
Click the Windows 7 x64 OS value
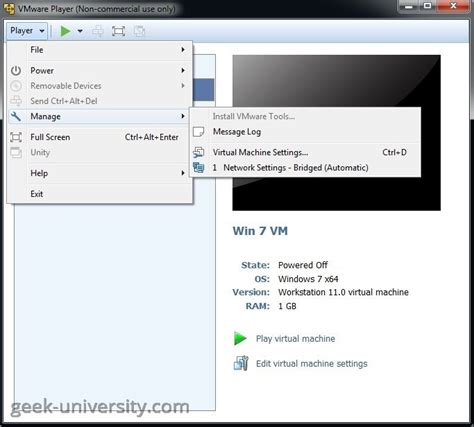pos(308,279)
